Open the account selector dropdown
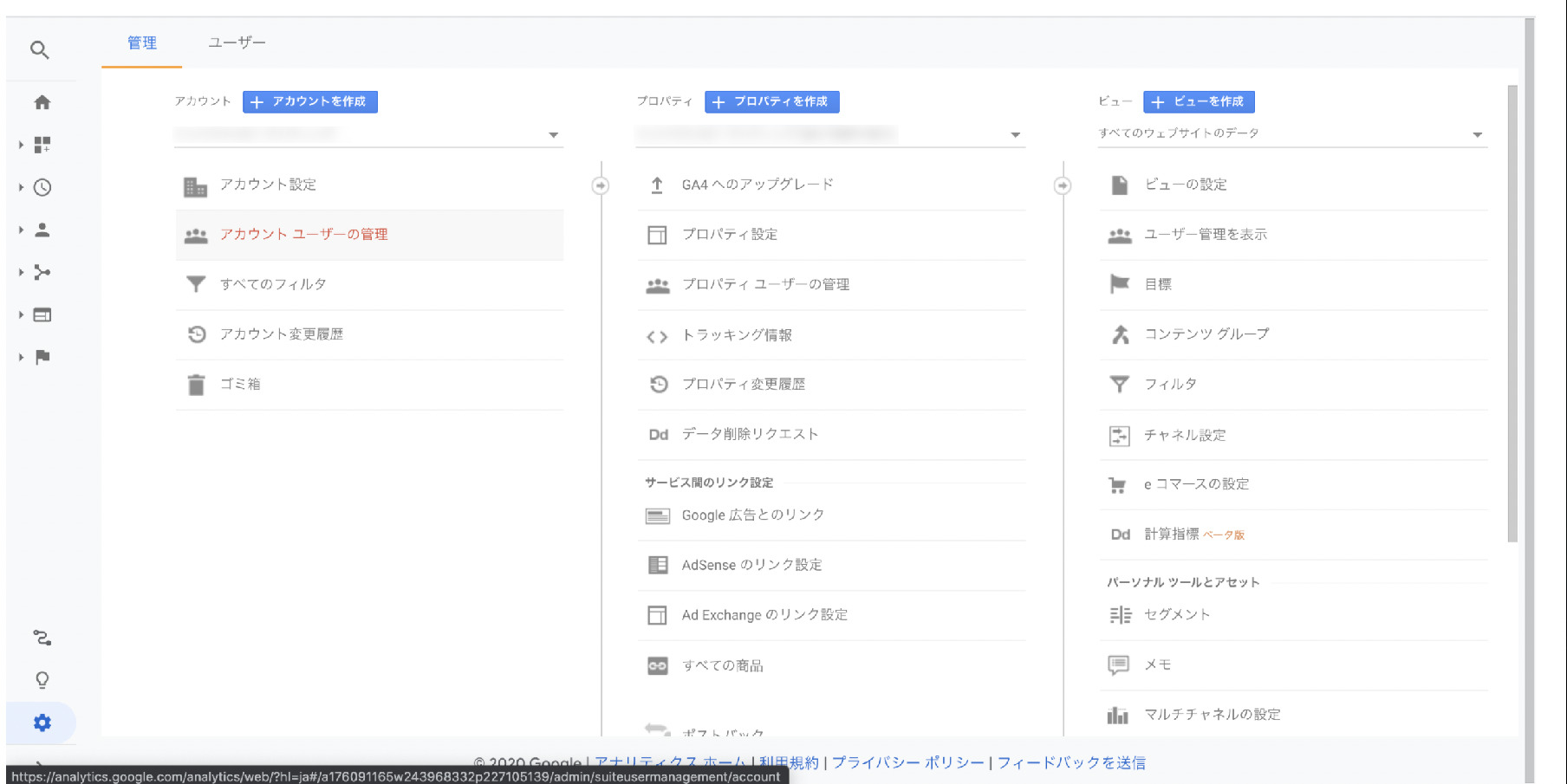Viewport: 1567px width, 784px height. 555,134
